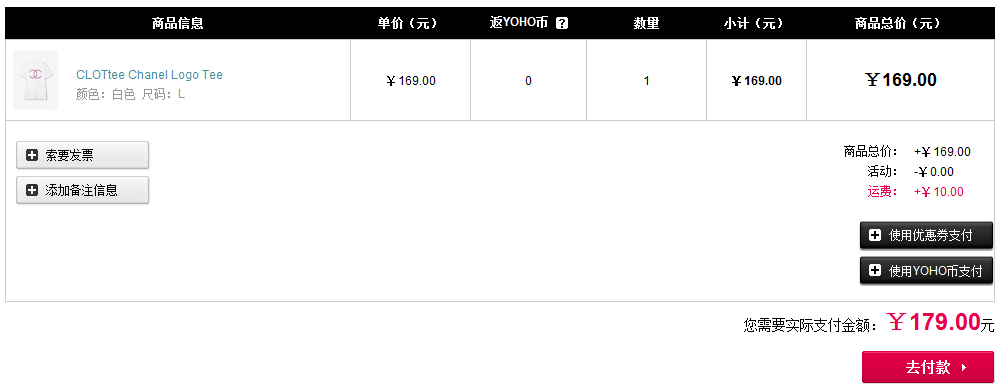
Task: Click the 返YOHO币 value 0 cell
Action: (x=528, y=81)
